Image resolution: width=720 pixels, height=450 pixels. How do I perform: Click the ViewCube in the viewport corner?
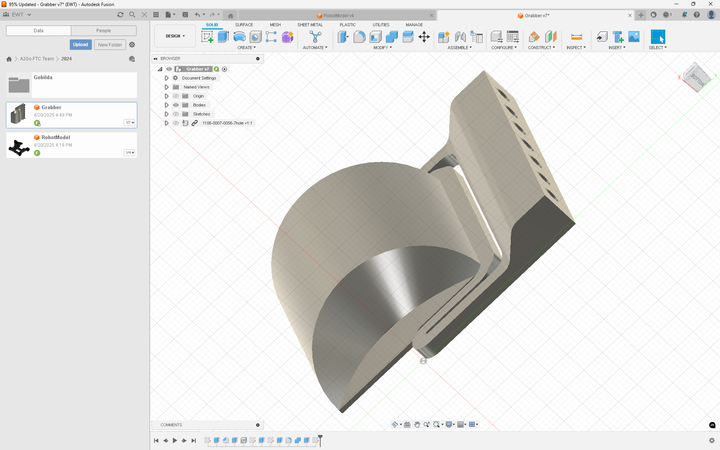[696, 75]
